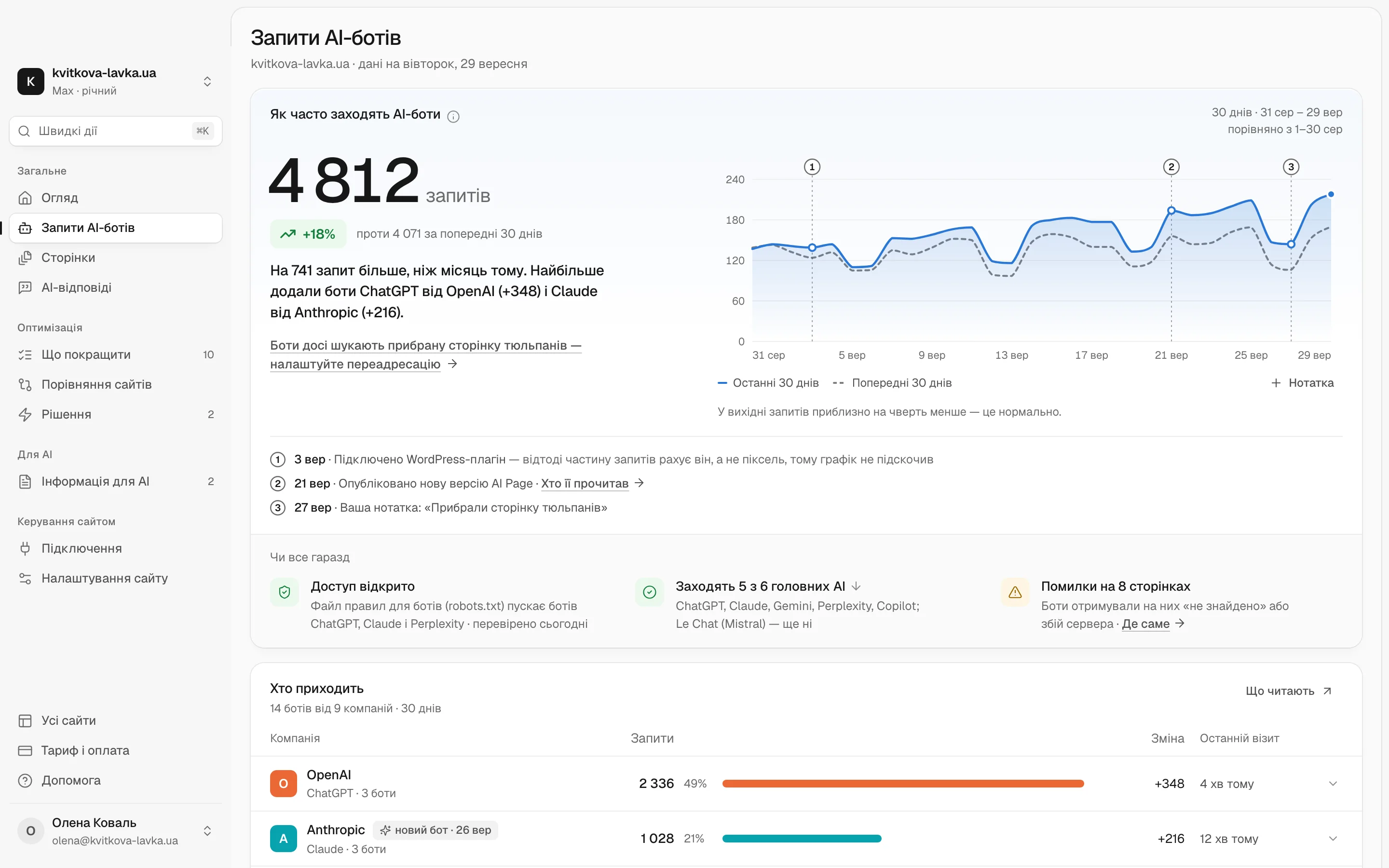Click the Підключення plug icon

coord(25,549)
